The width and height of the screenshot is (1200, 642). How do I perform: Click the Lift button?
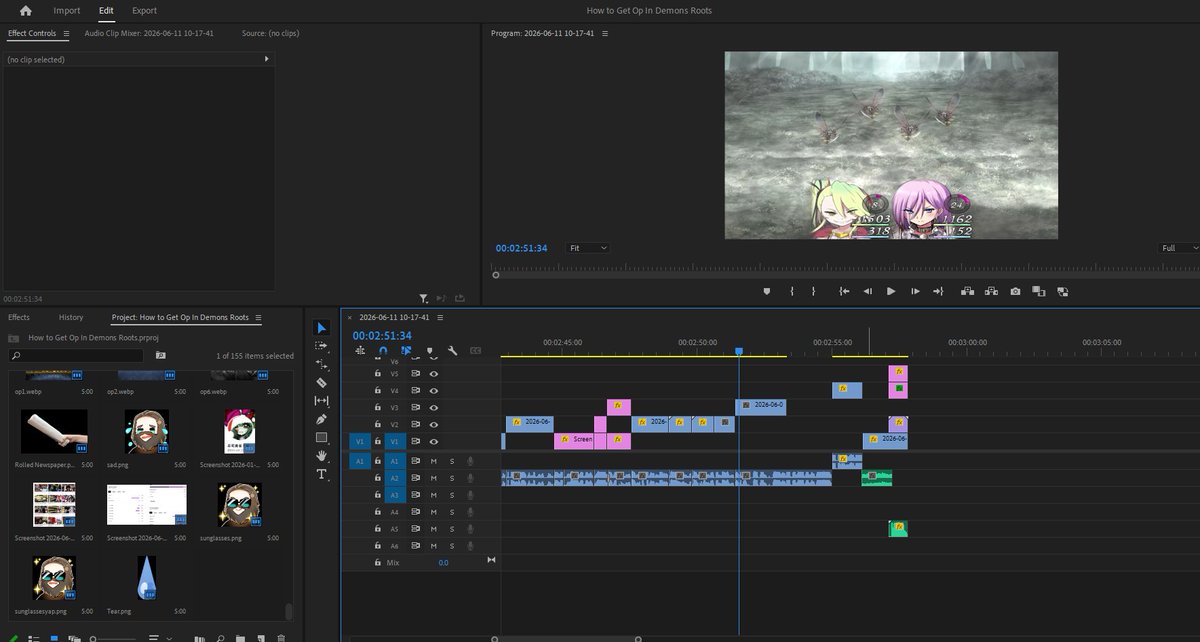[x=967, y=291]
